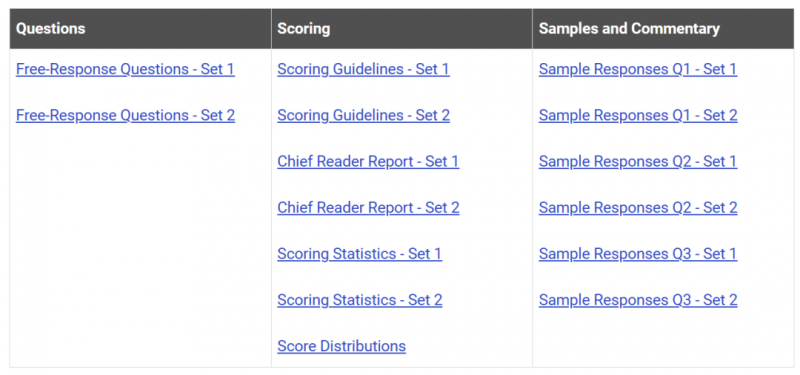Open Sample Responses Q2 - Set 2

pos(638,208)
